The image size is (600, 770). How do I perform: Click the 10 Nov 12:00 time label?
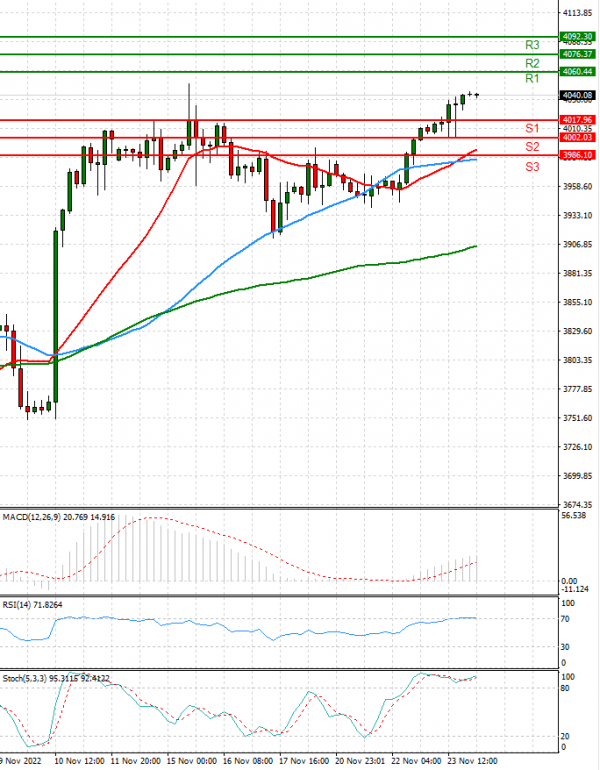pyautogui.click(x=80, y=761)
